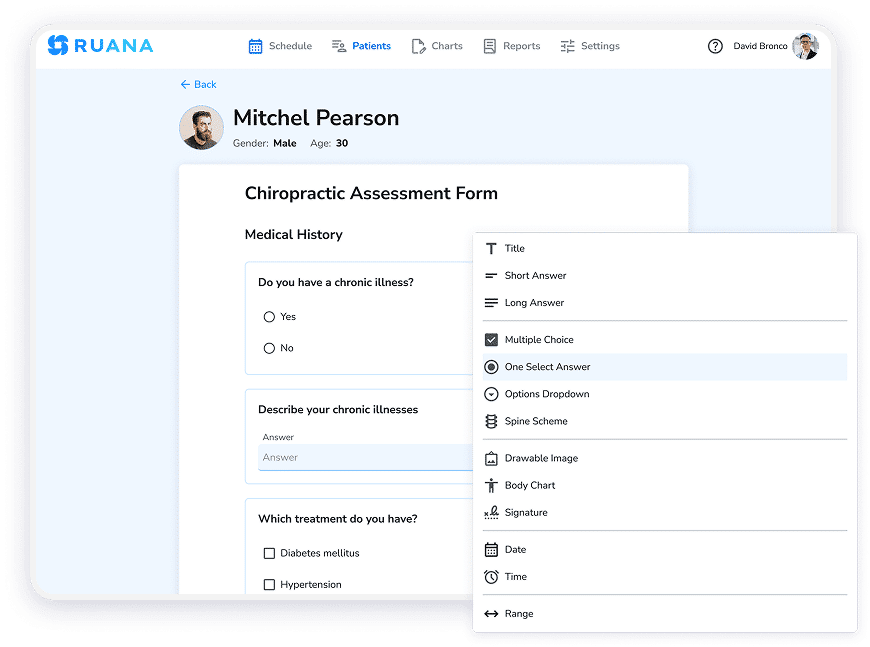Click the Ruana logo icon
This screenshot has height=647, width=870.
pos(58,45)
